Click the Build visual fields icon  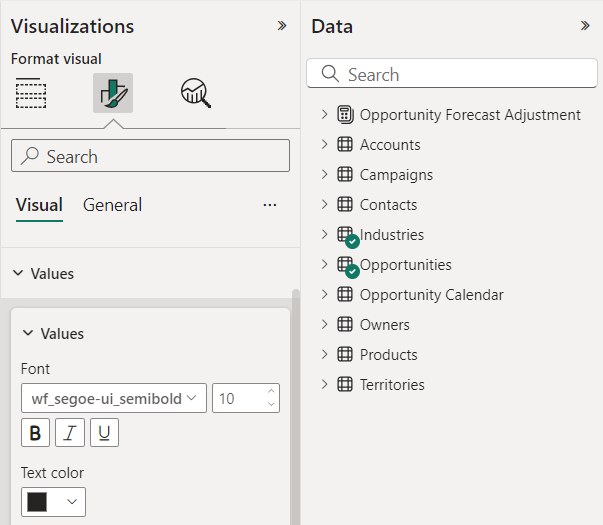32,93
